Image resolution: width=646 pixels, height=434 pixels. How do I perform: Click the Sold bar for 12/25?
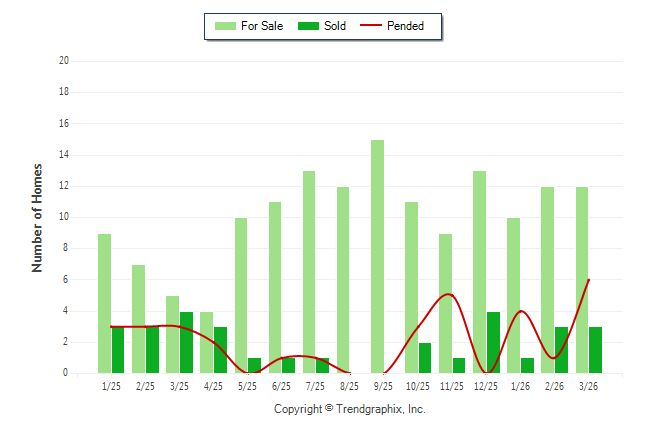pyautogui.click(x=493, y=342)
